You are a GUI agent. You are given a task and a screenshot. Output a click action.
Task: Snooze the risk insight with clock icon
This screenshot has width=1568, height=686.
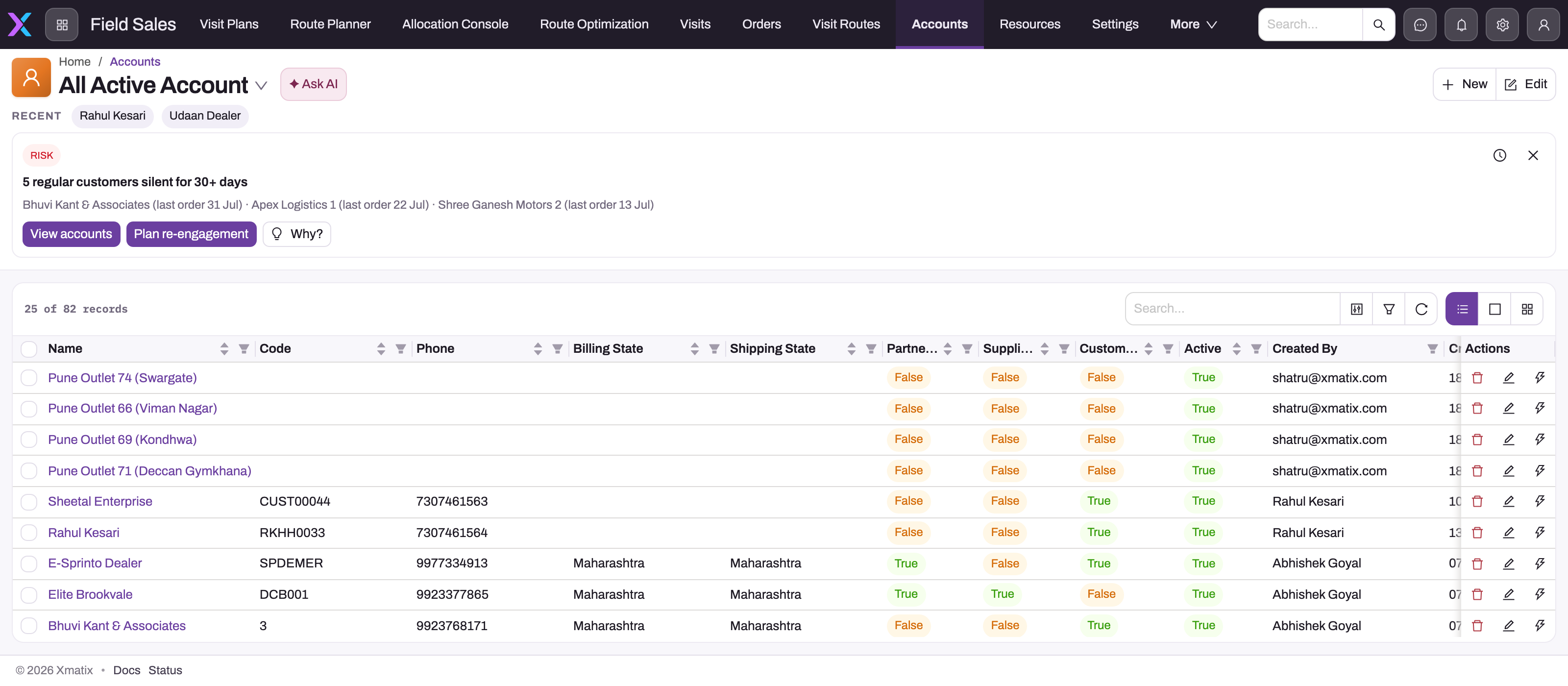[1500, 155]
